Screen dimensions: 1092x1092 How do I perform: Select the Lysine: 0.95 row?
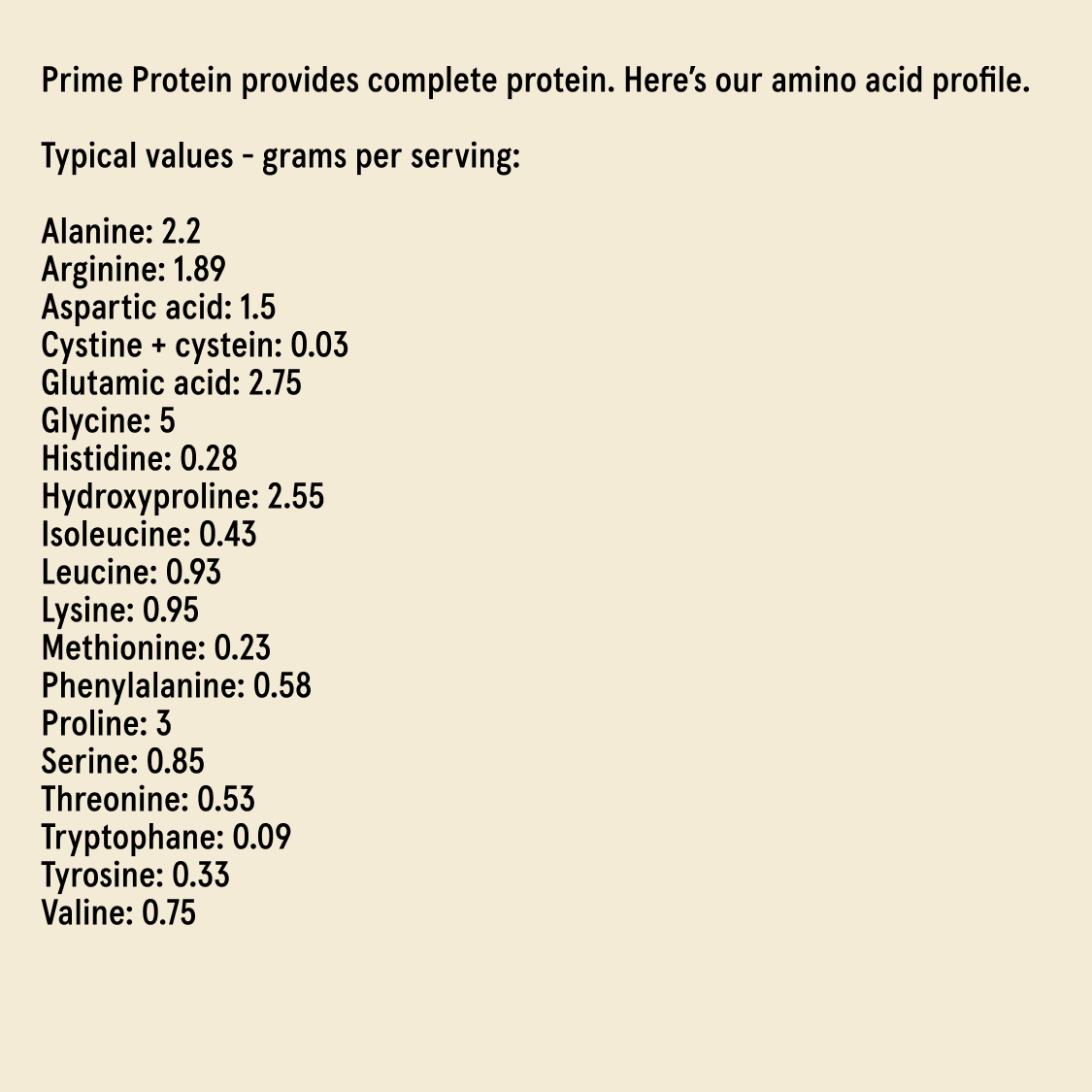coord(119,611)
